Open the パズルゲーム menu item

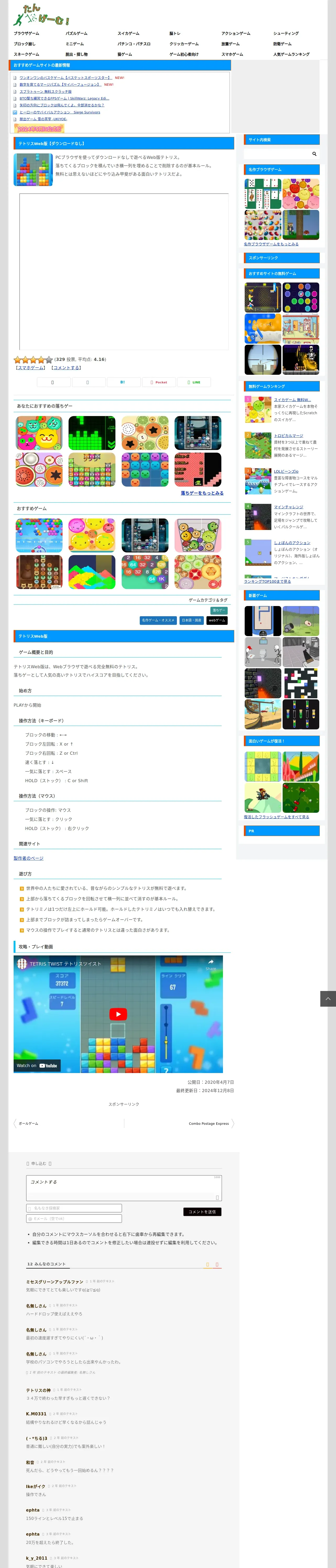76,33
